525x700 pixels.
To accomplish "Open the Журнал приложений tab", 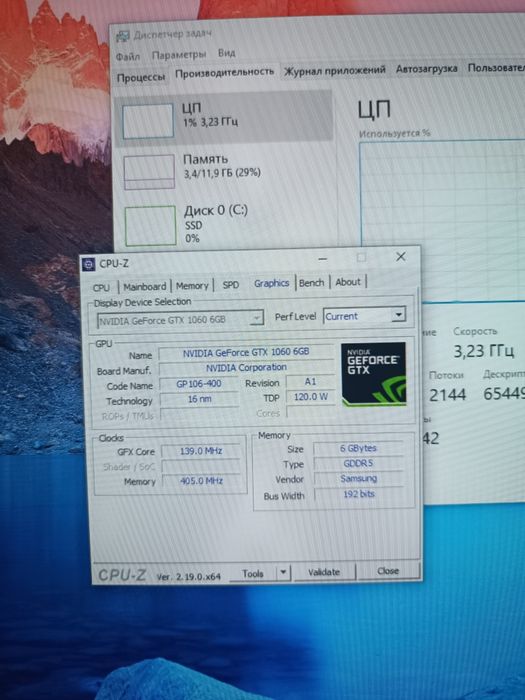I will [335, 71].
